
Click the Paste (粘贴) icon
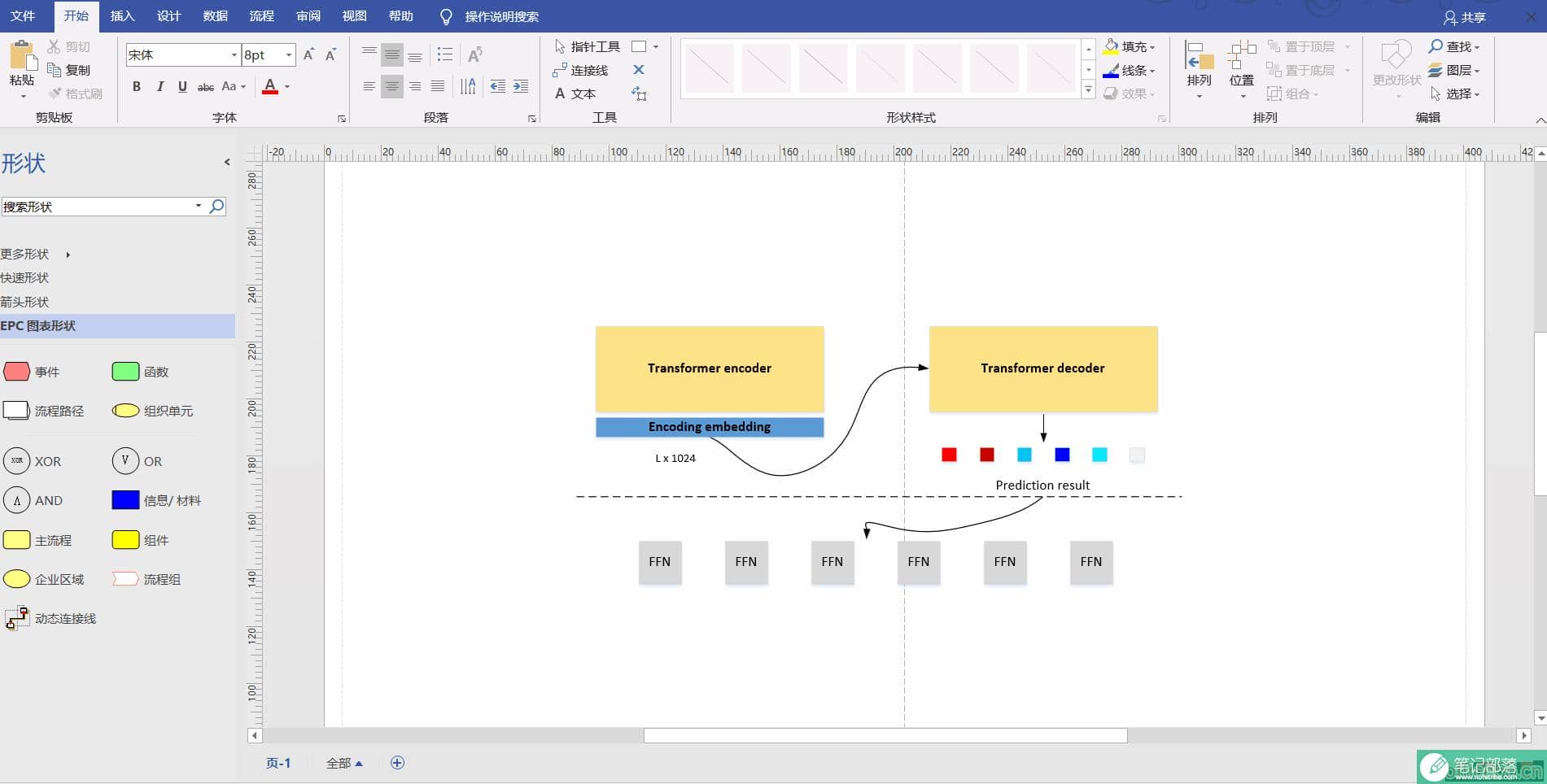22,55
